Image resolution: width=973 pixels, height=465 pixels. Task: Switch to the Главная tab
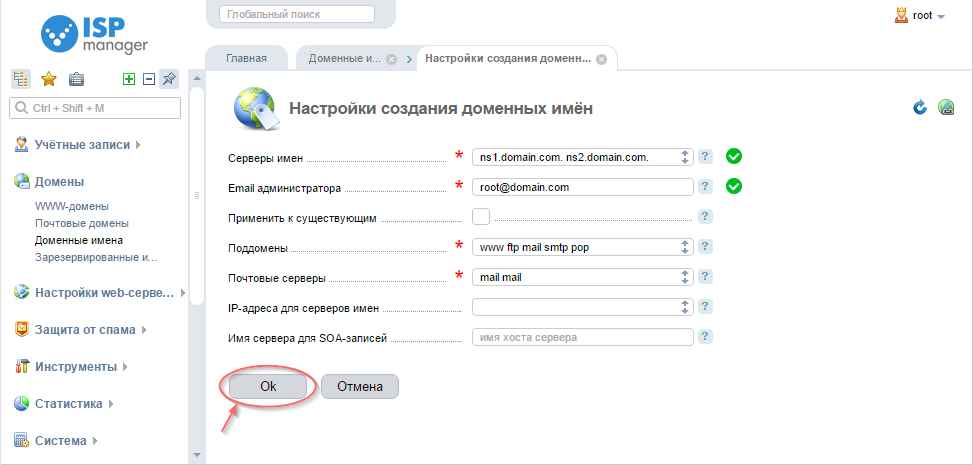pyautogui.click(x=246, y=58)
